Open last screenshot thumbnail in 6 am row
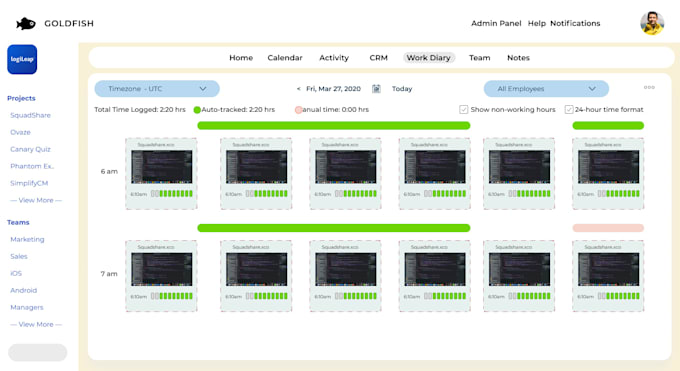Screen dimensions: 680x371 608,167
